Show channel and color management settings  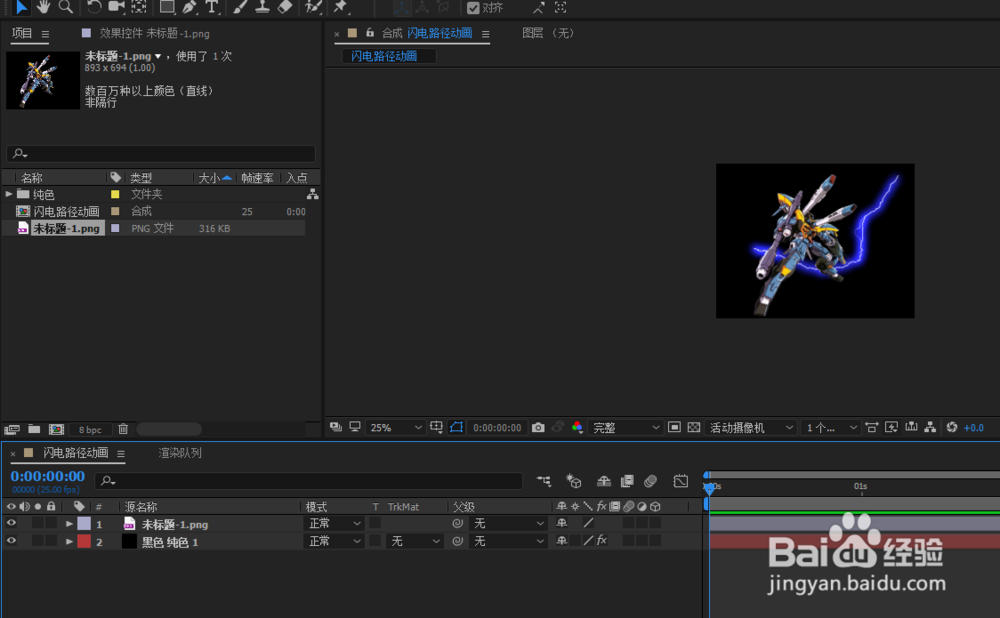point(577,427)
